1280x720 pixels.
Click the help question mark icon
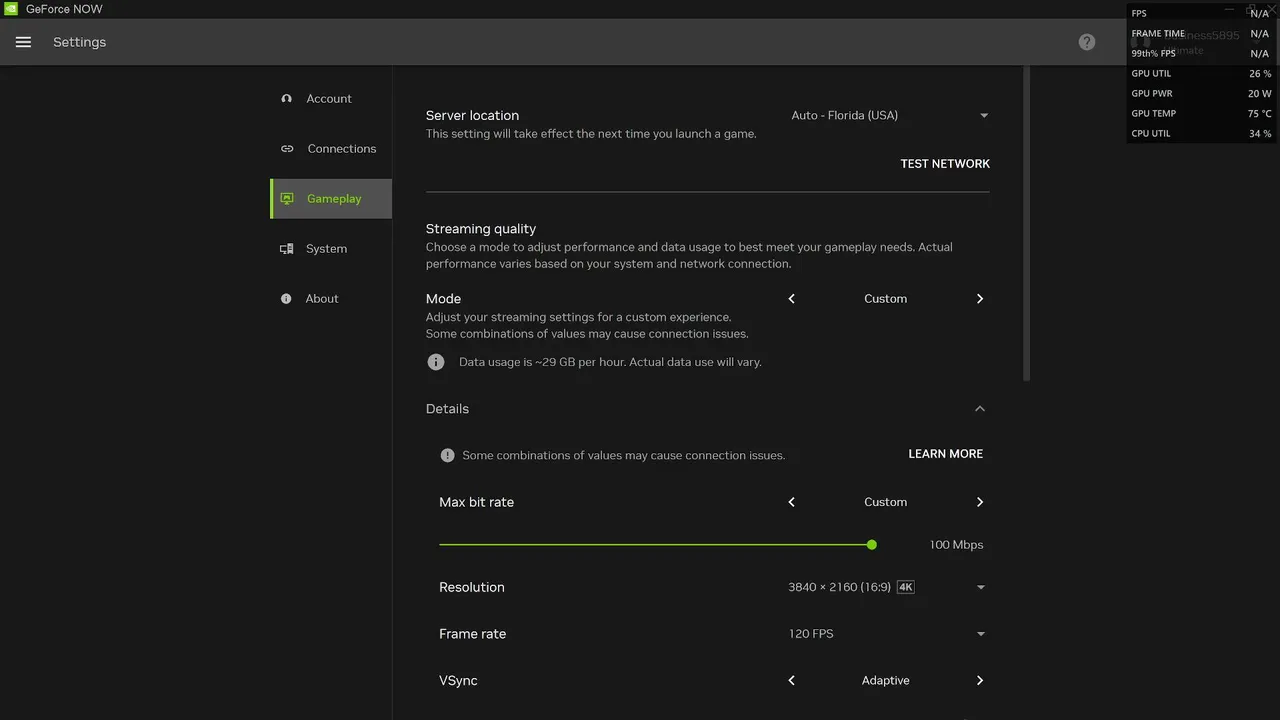tap(1087, 42)
